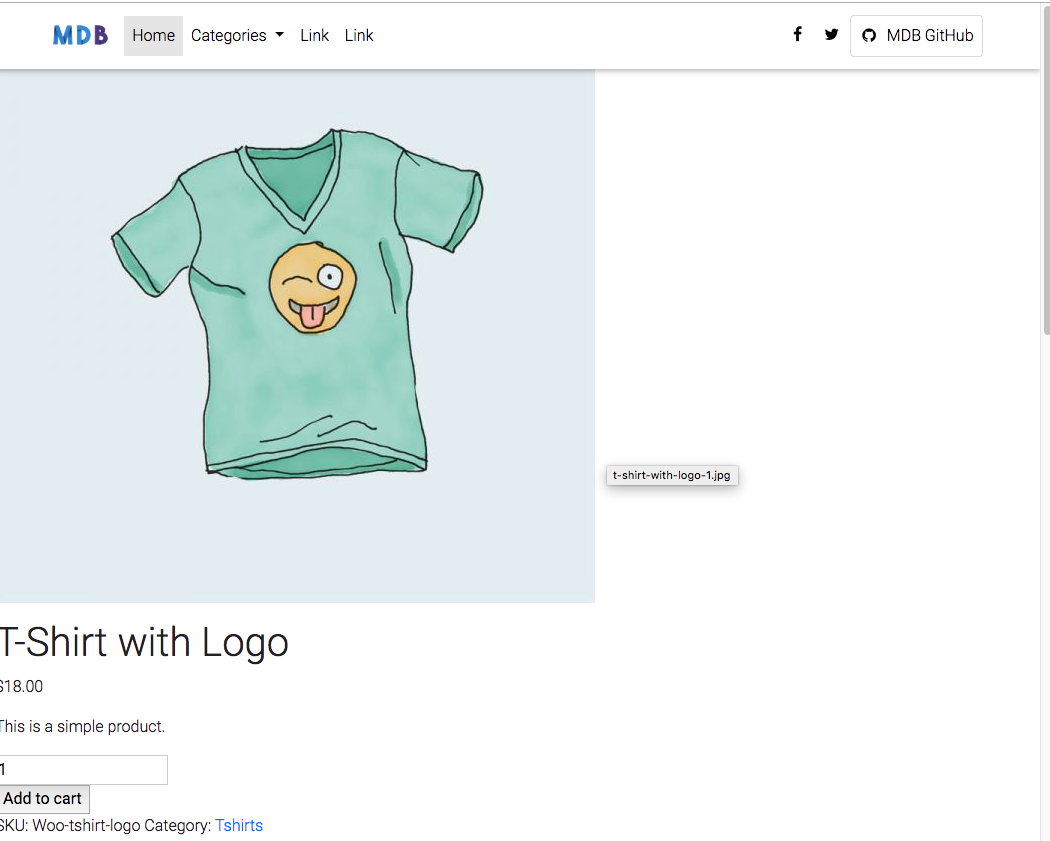This screenshot has width=1050, height=841.
Task: Click the simple product description text
Action: pos(82,727)
